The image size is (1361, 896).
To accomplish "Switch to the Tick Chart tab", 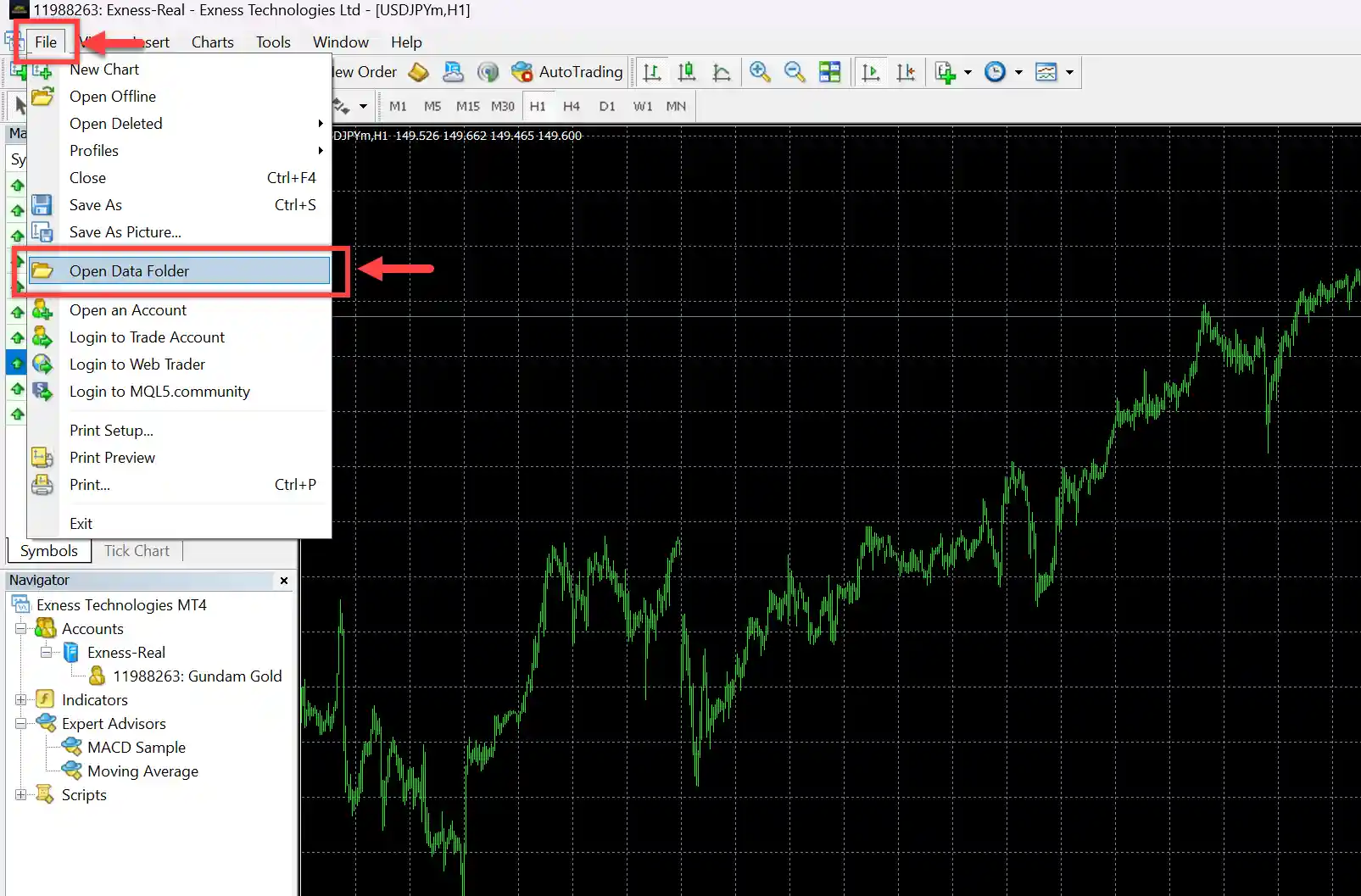I will 137,551.
